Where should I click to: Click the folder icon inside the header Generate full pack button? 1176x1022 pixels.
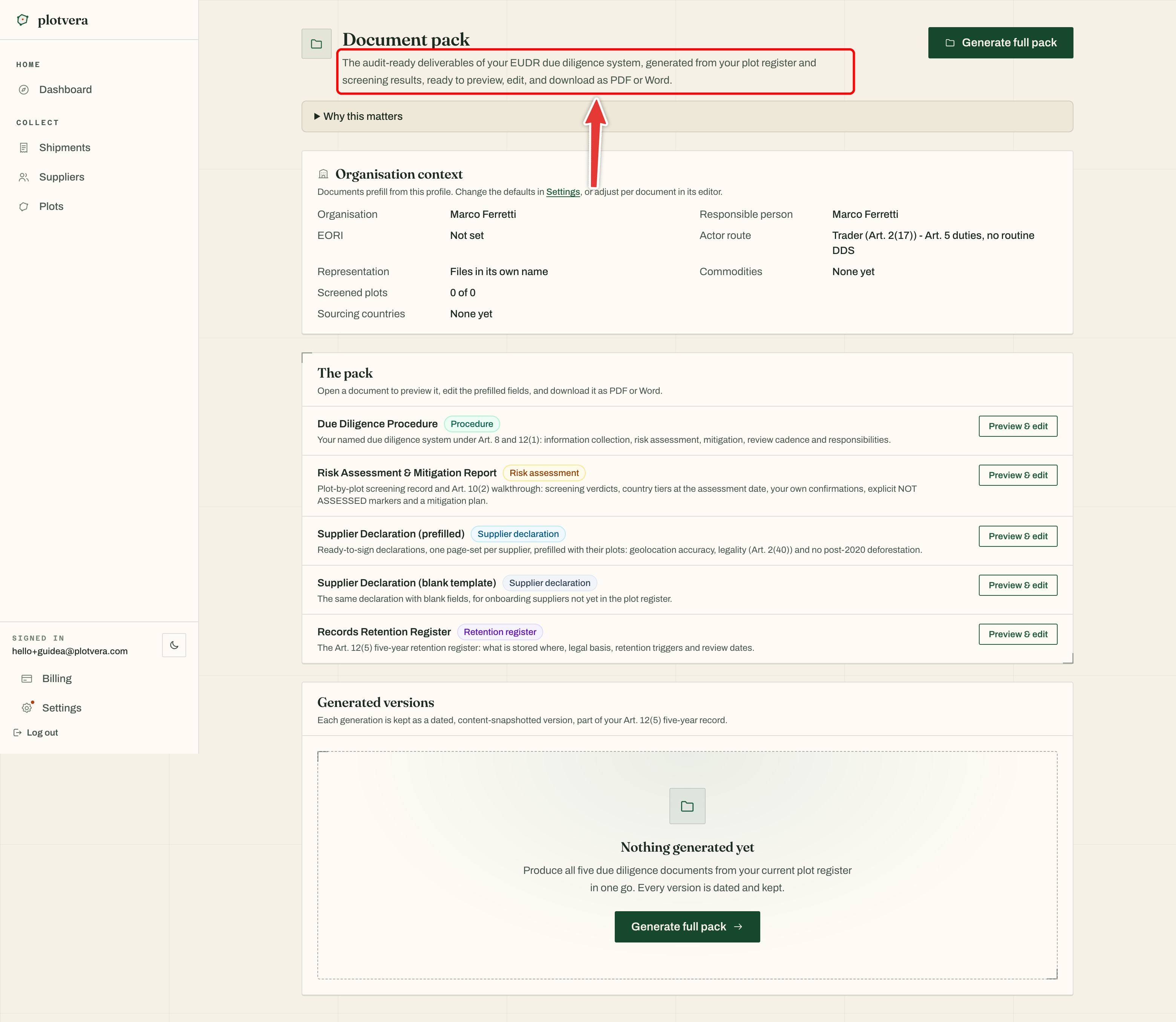click(x=949, y=43)
